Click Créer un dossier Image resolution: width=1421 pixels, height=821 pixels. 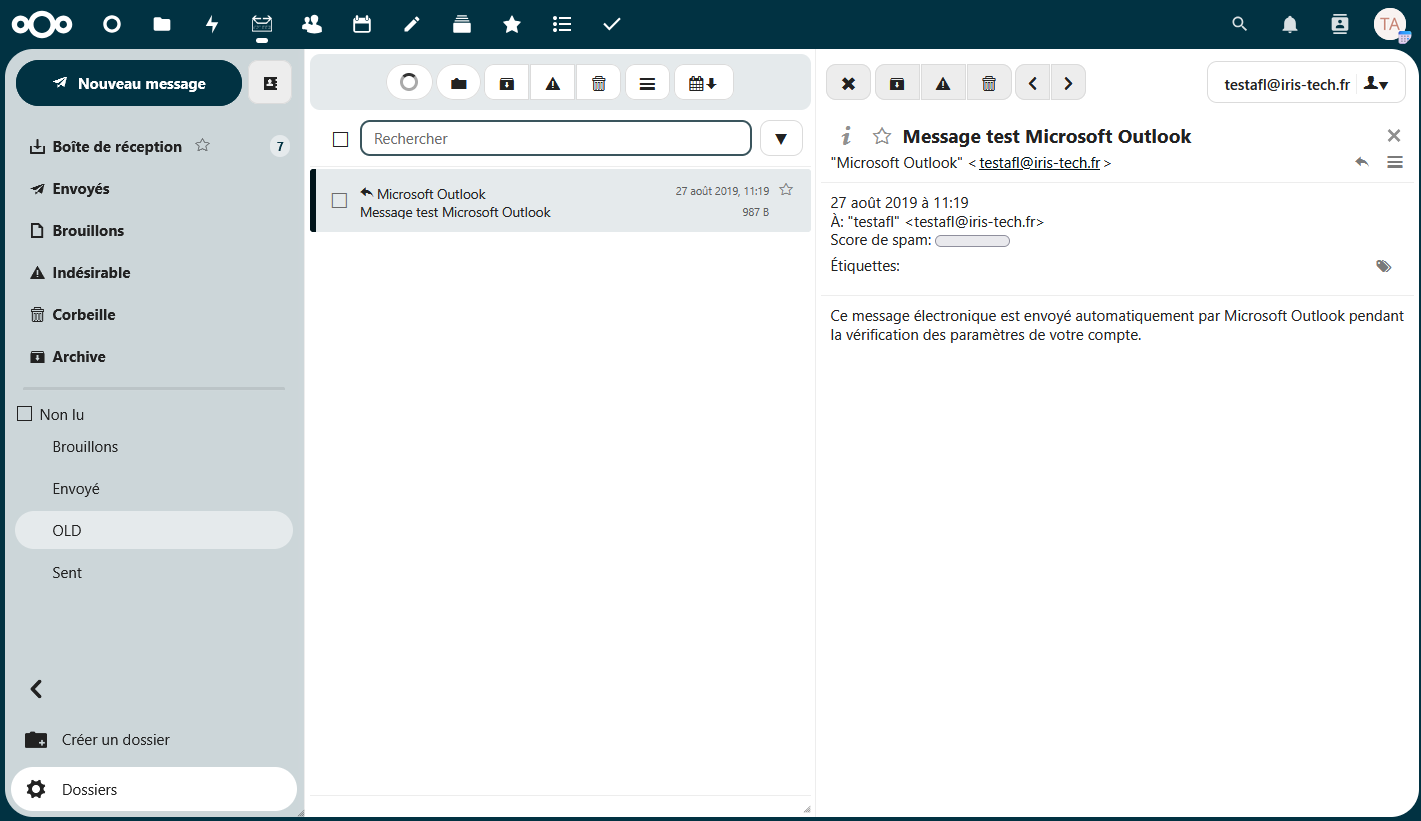[x=154, y=740]
